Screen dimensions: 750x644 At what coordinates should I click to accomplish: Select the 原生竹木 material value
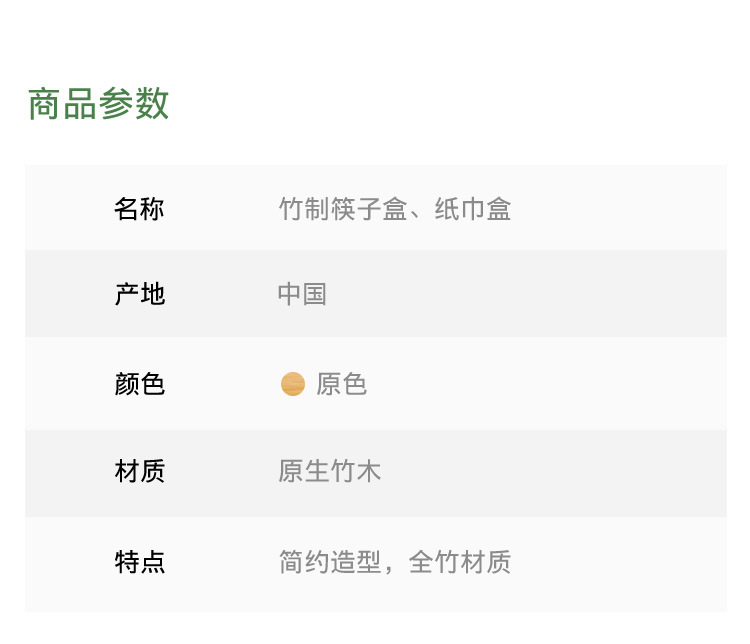tap(329, 471)
